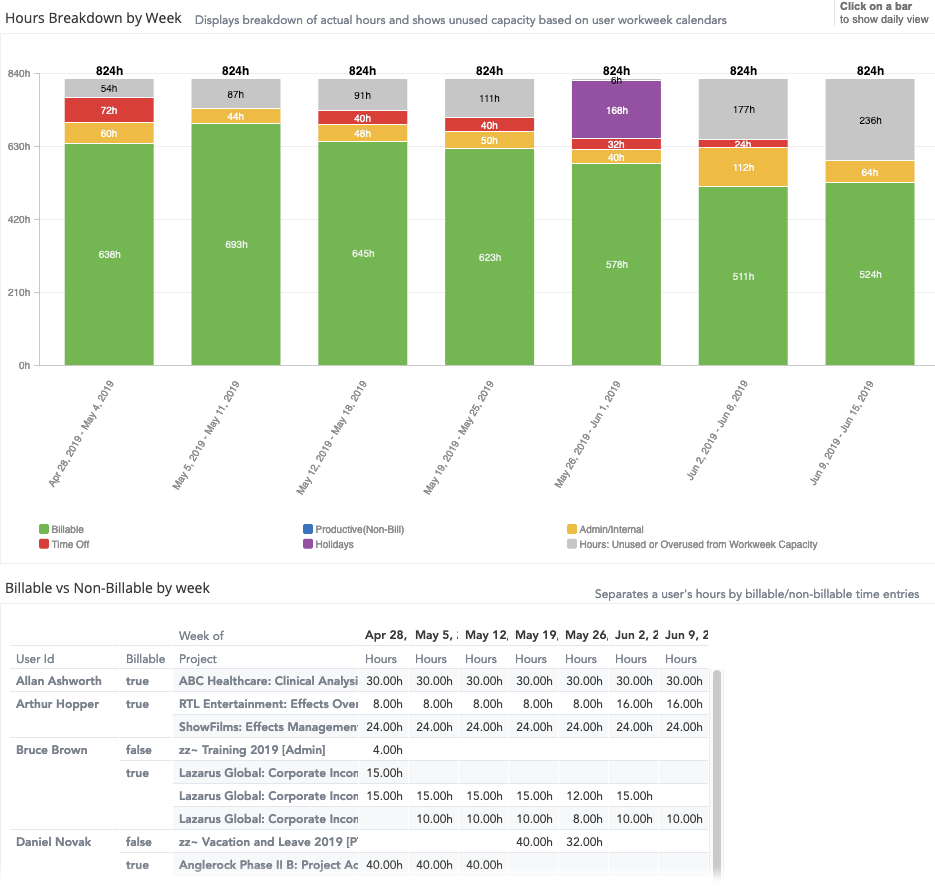Open ABC Healthcare: Clinical Analysis project
This screenshot has width=935, height=886.
pyautogui.click(x=268, y=681)
